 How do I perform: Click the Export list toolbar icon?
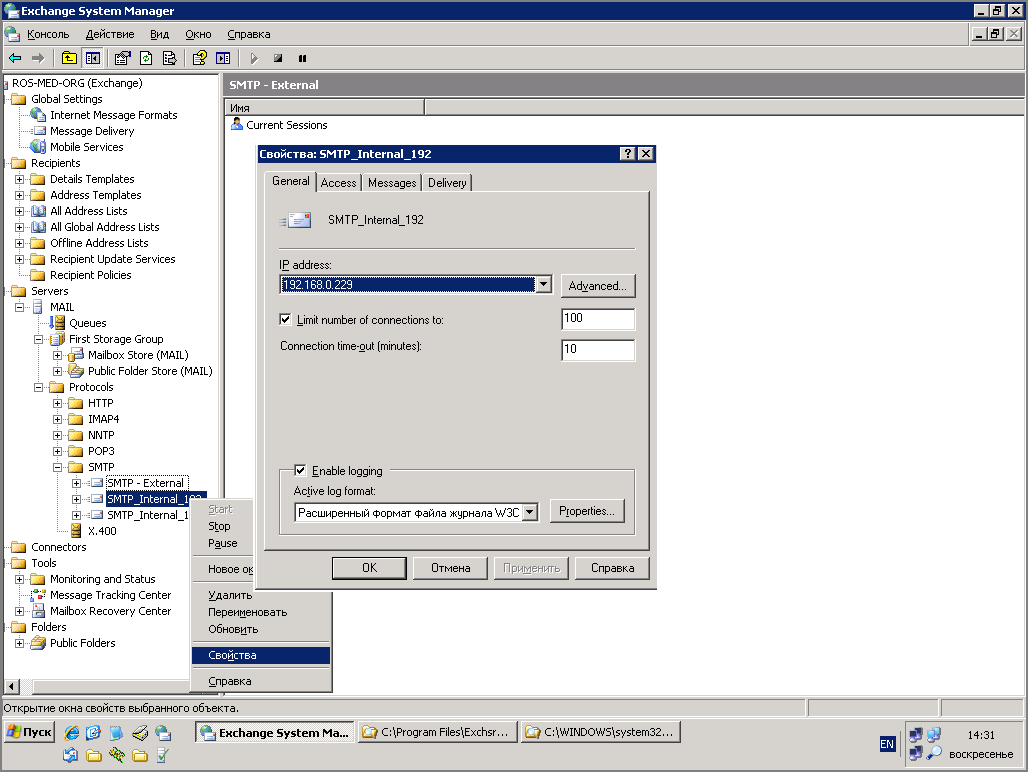pos(170,58)
